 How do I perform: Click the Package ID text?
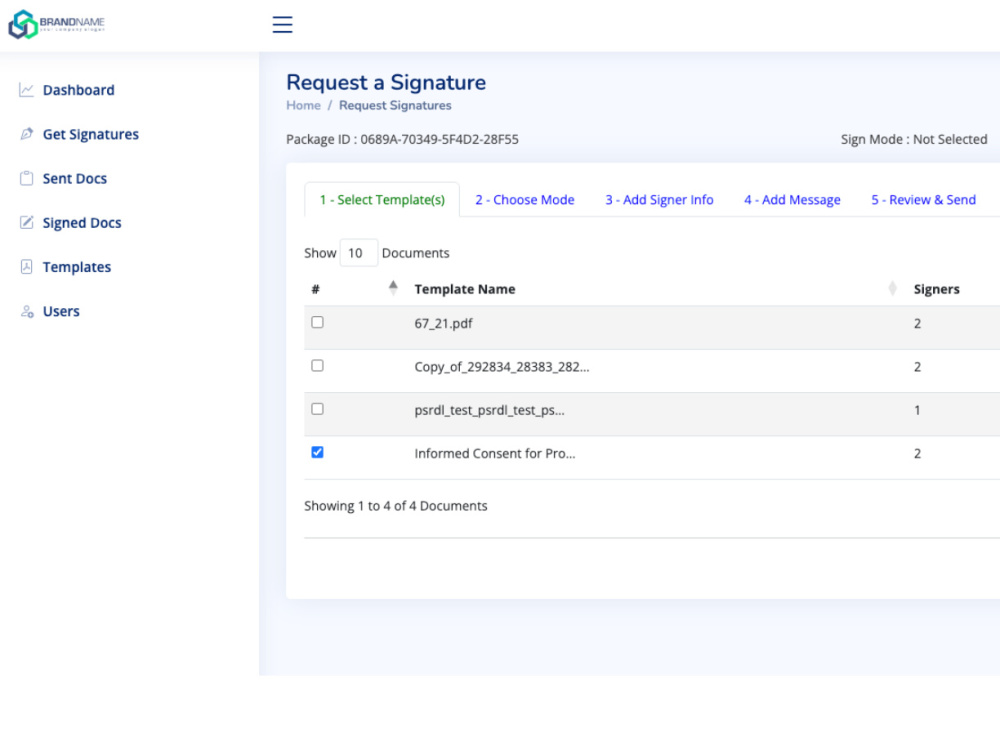402,139
